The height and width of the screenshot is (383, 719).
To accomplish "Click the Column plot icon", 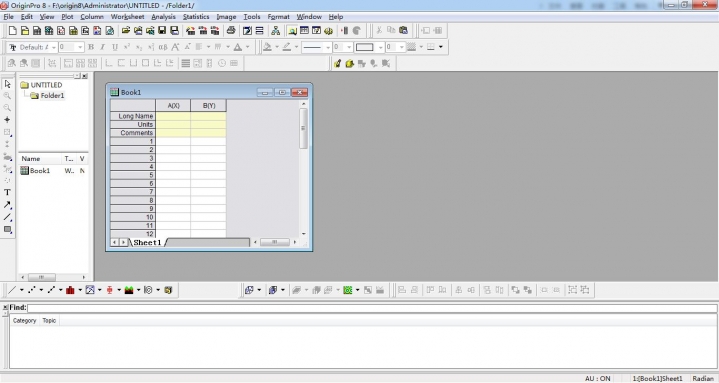I will coord(70,290).
